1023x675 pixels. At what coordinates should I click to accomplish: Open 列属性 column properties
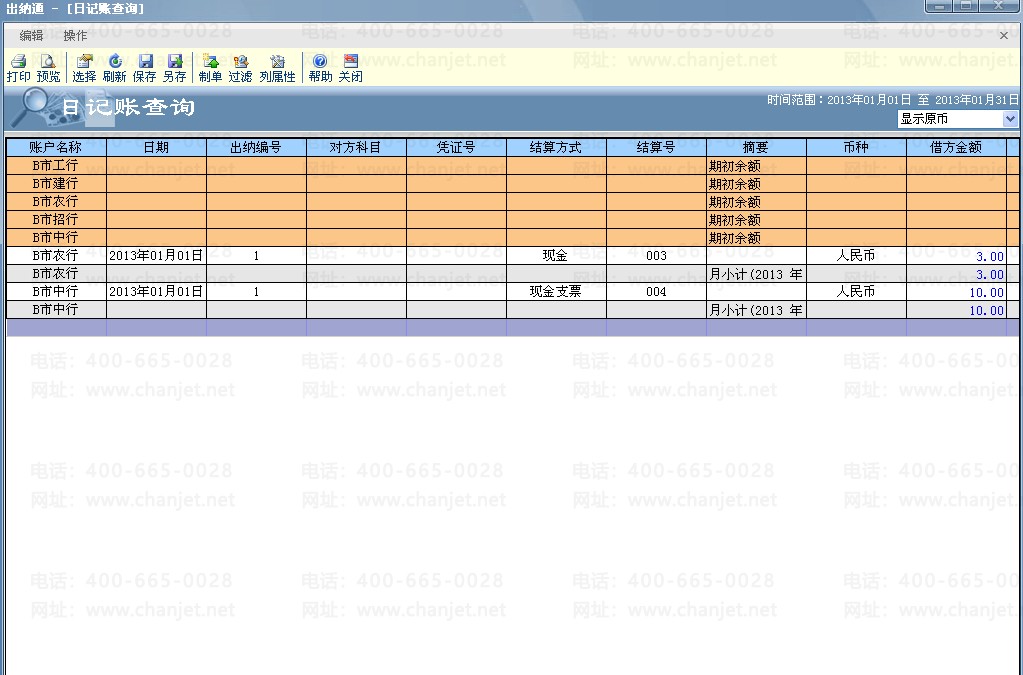point(277,68)
